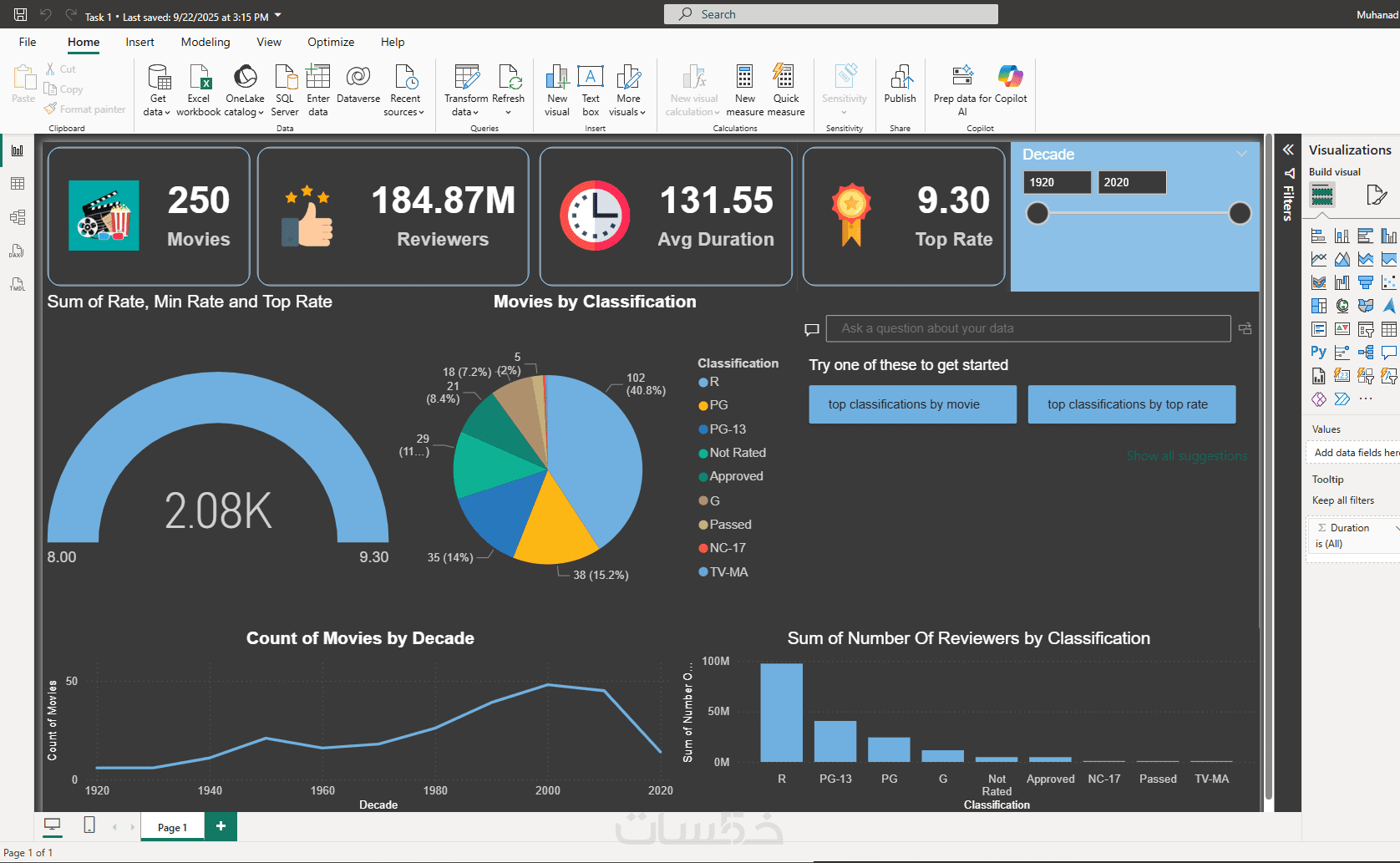Viewport: 1400px width, 863px height.
Task: Choose the line chart visual
Action: [1319, 259]
